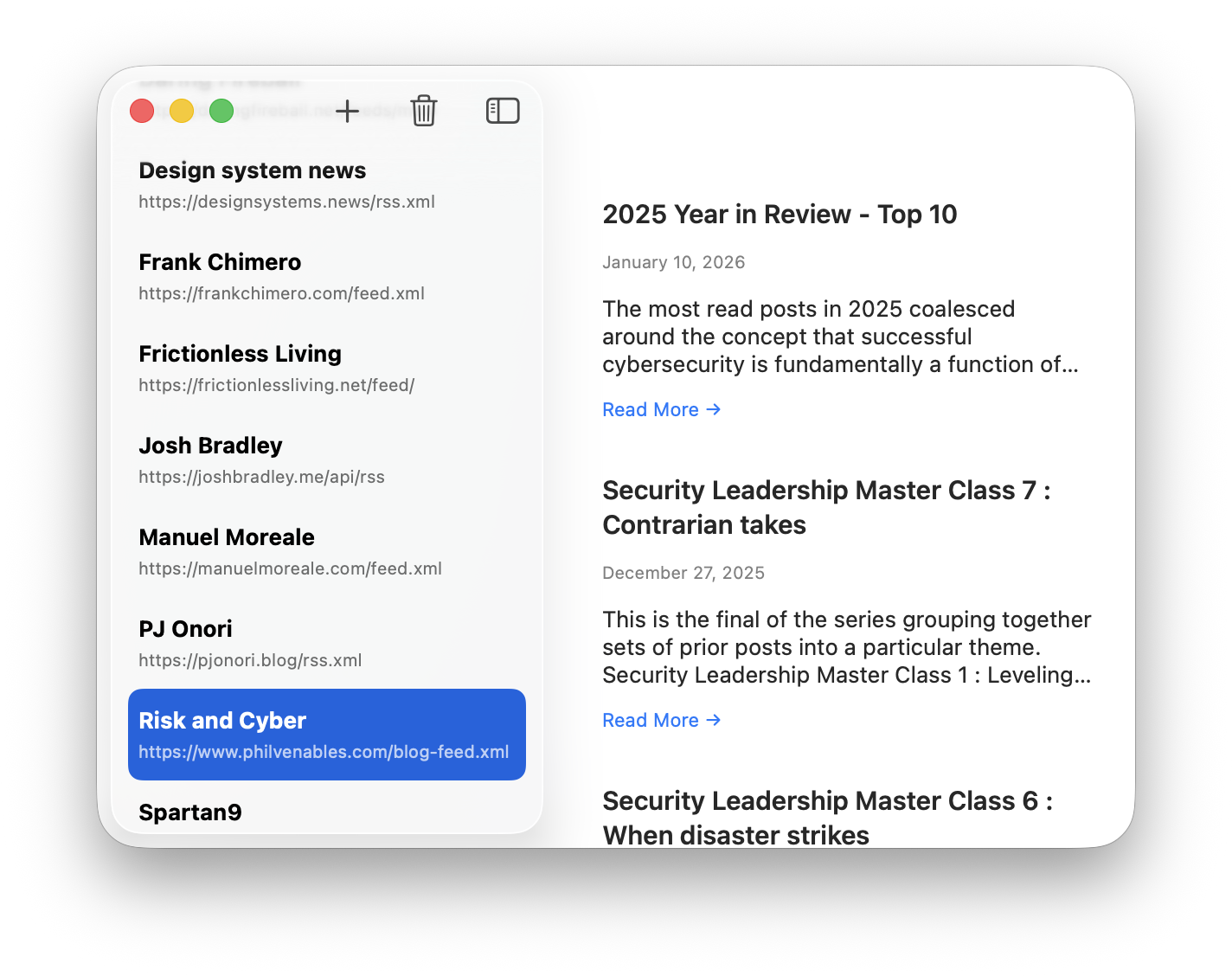1232x976 pixels.
Task: Click the excerpt starting 'The most read posts'
Action: (839, 337)
